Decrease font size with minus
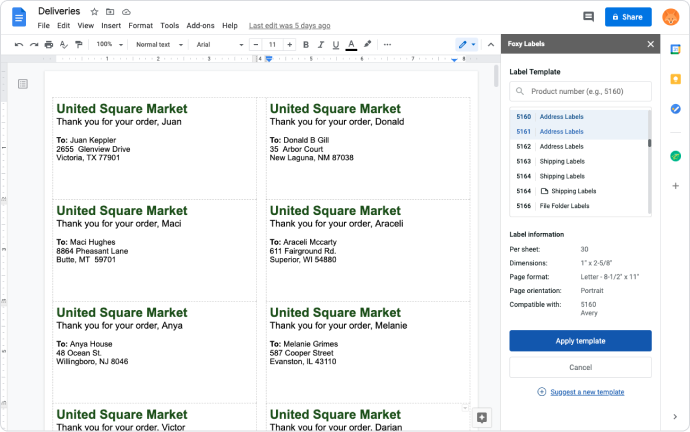This screenshot has width=690, height=432. point(256,44)
